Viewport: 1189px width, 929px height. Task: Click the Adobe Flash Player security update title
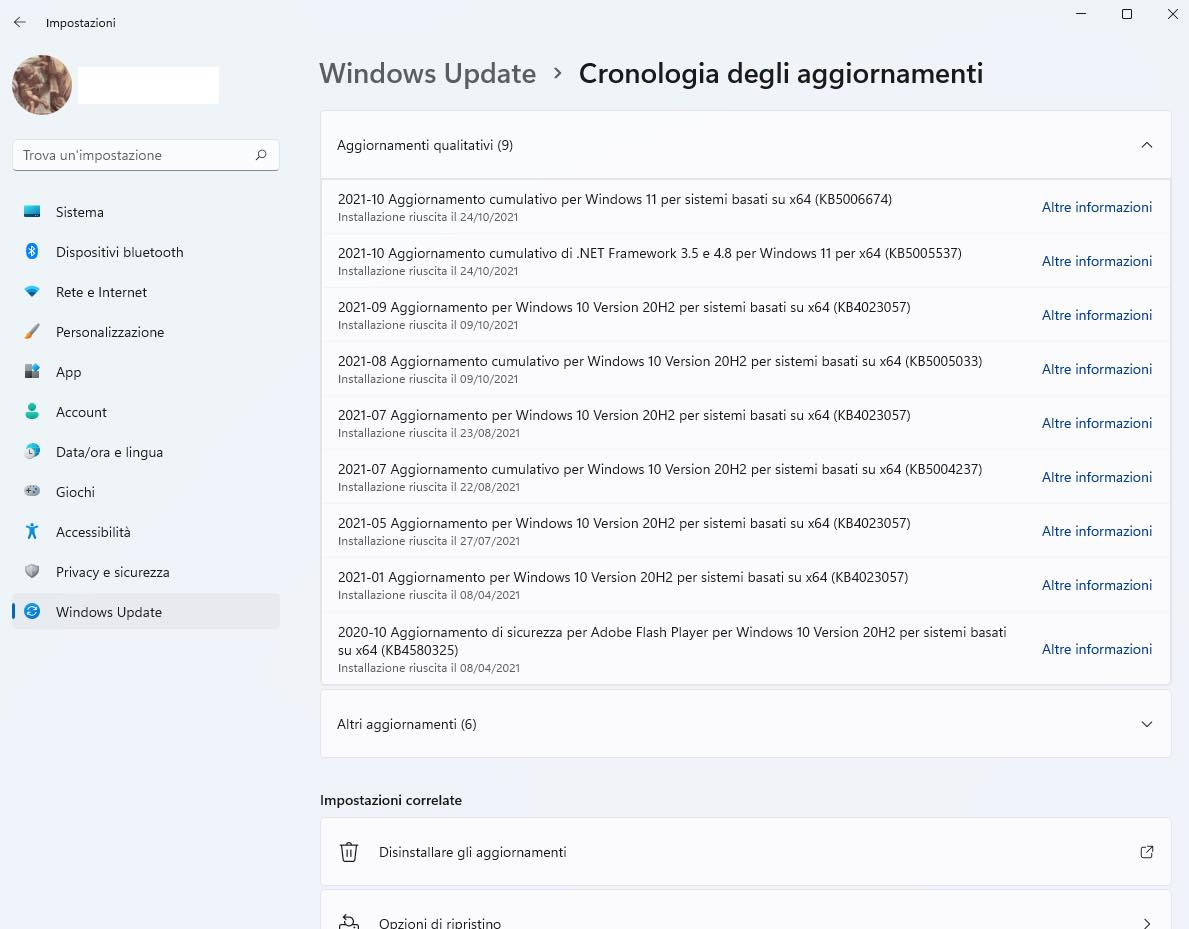[x=672, y=641]
